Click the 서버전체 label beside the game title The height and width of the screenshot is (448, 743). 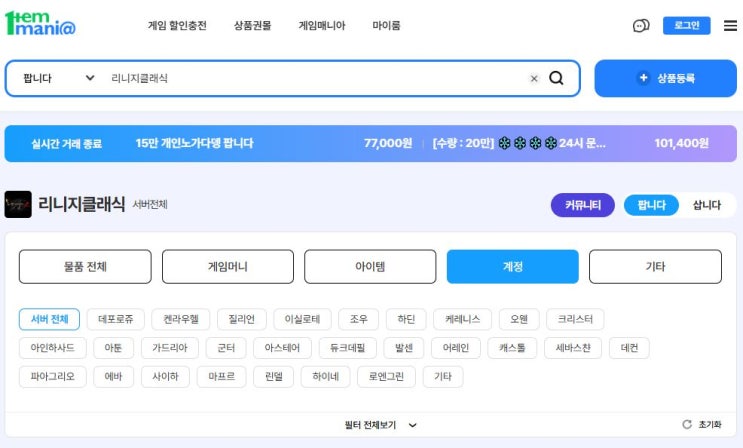(150, 204)
